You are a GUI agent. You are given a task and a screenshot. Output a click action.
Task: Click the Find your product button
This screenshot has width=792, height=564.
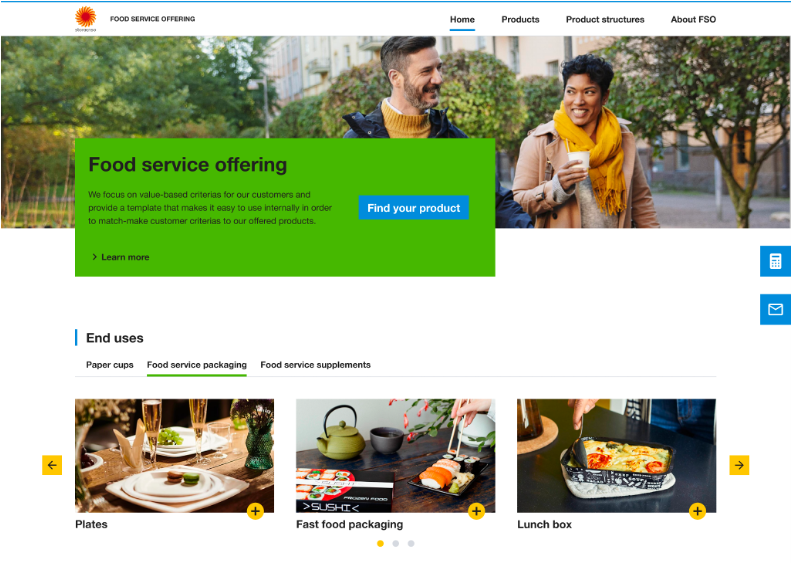coord(414,208)
